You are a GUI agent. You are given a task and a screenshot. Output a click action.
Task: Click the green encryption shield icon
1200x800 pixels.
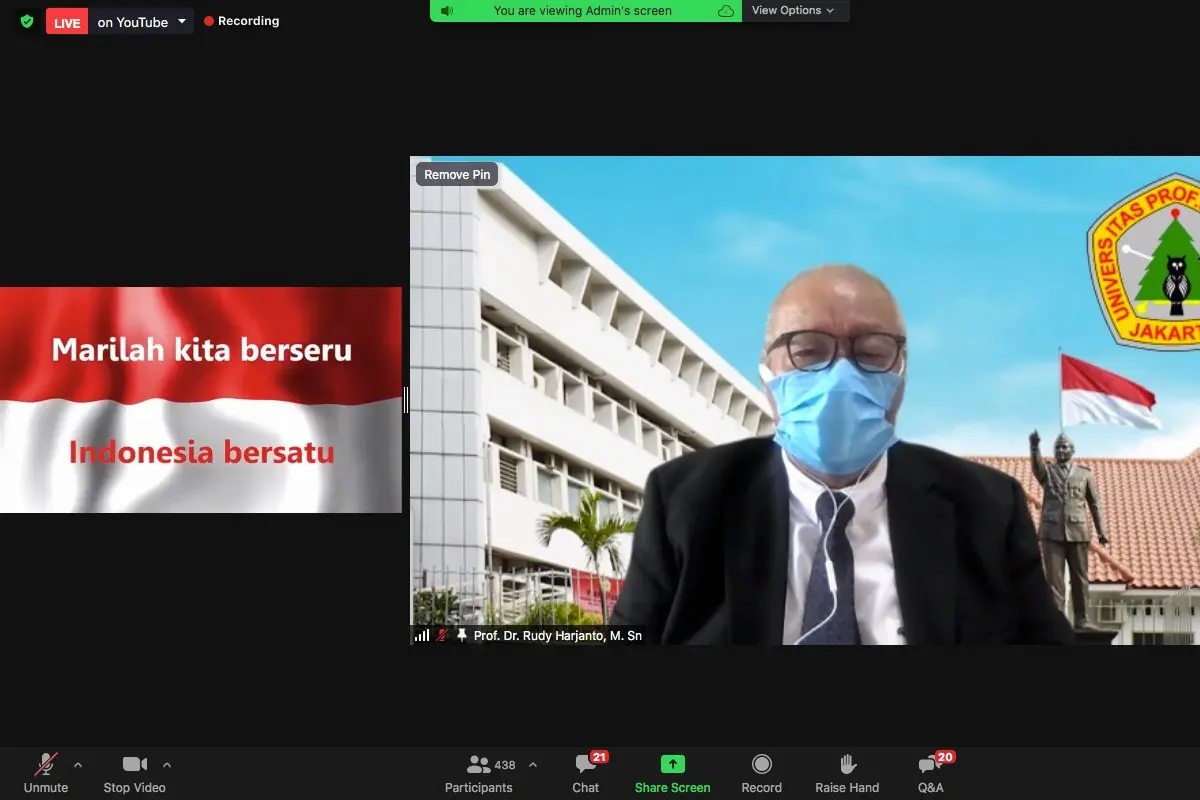coord(27,21)
